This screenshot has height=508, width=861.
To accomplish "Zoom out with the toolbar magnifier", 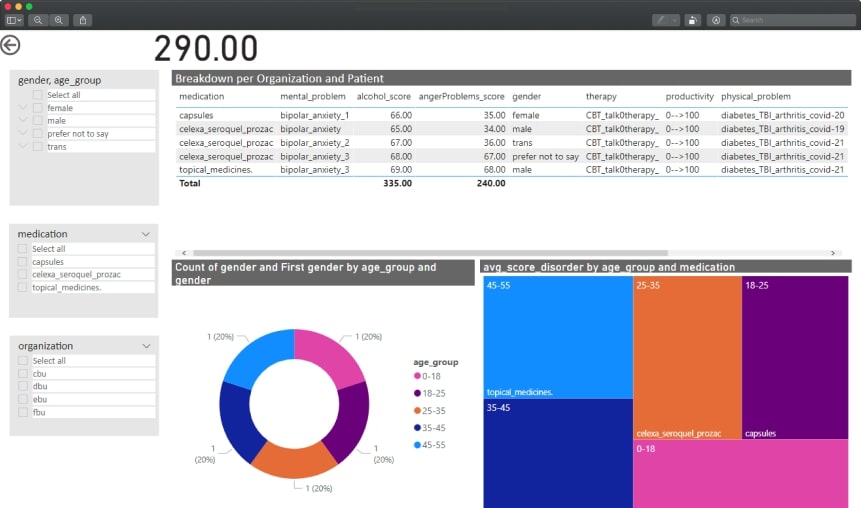I will point(38,20).
